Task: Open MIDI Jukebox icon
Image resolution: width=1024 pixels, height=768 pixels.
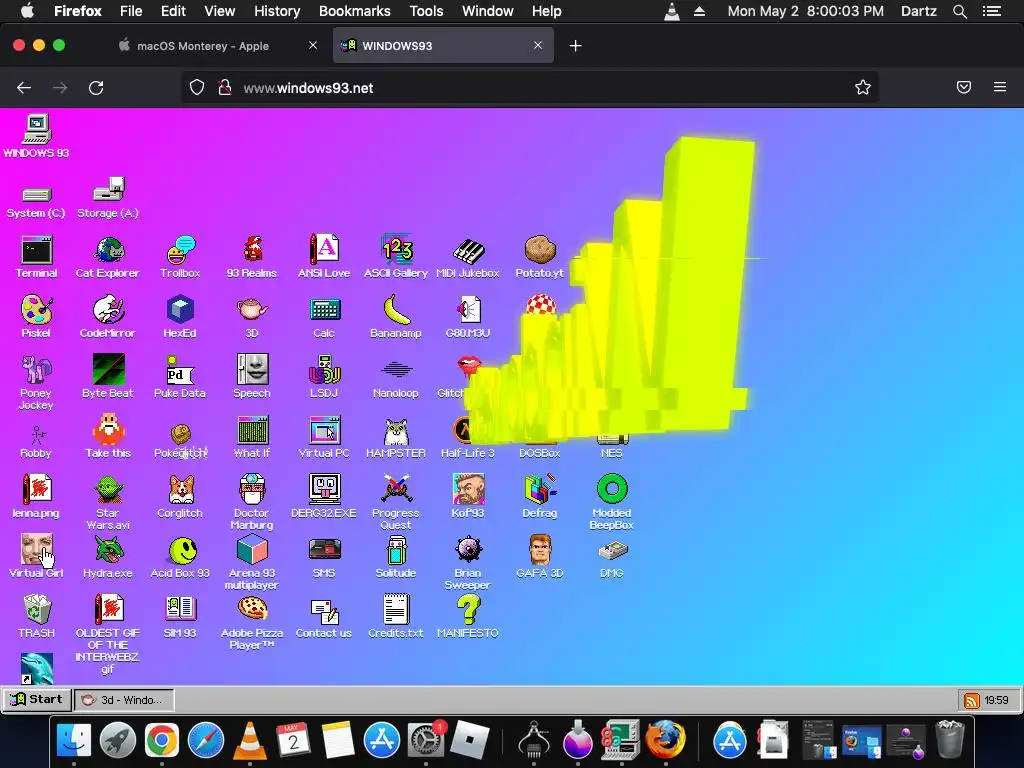Action: [468, 257]
